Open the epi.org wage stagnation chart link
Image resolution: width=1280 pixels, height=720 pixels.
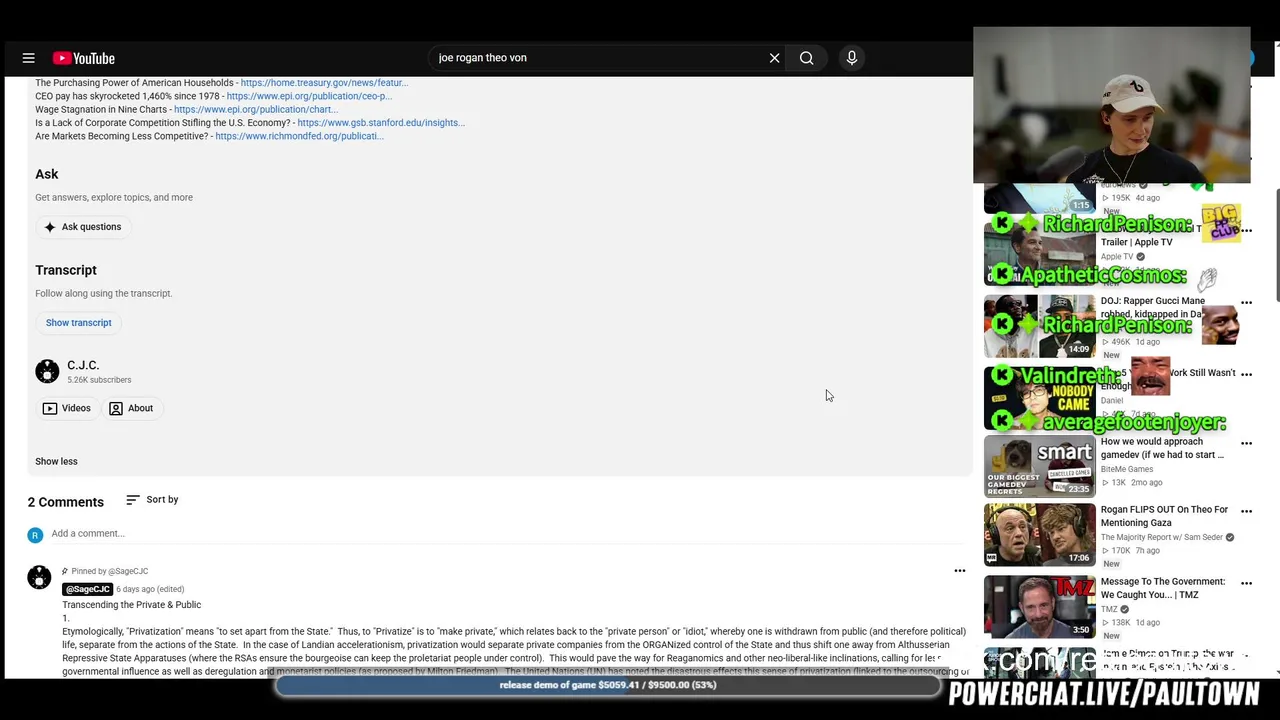(x=255, y=109)
